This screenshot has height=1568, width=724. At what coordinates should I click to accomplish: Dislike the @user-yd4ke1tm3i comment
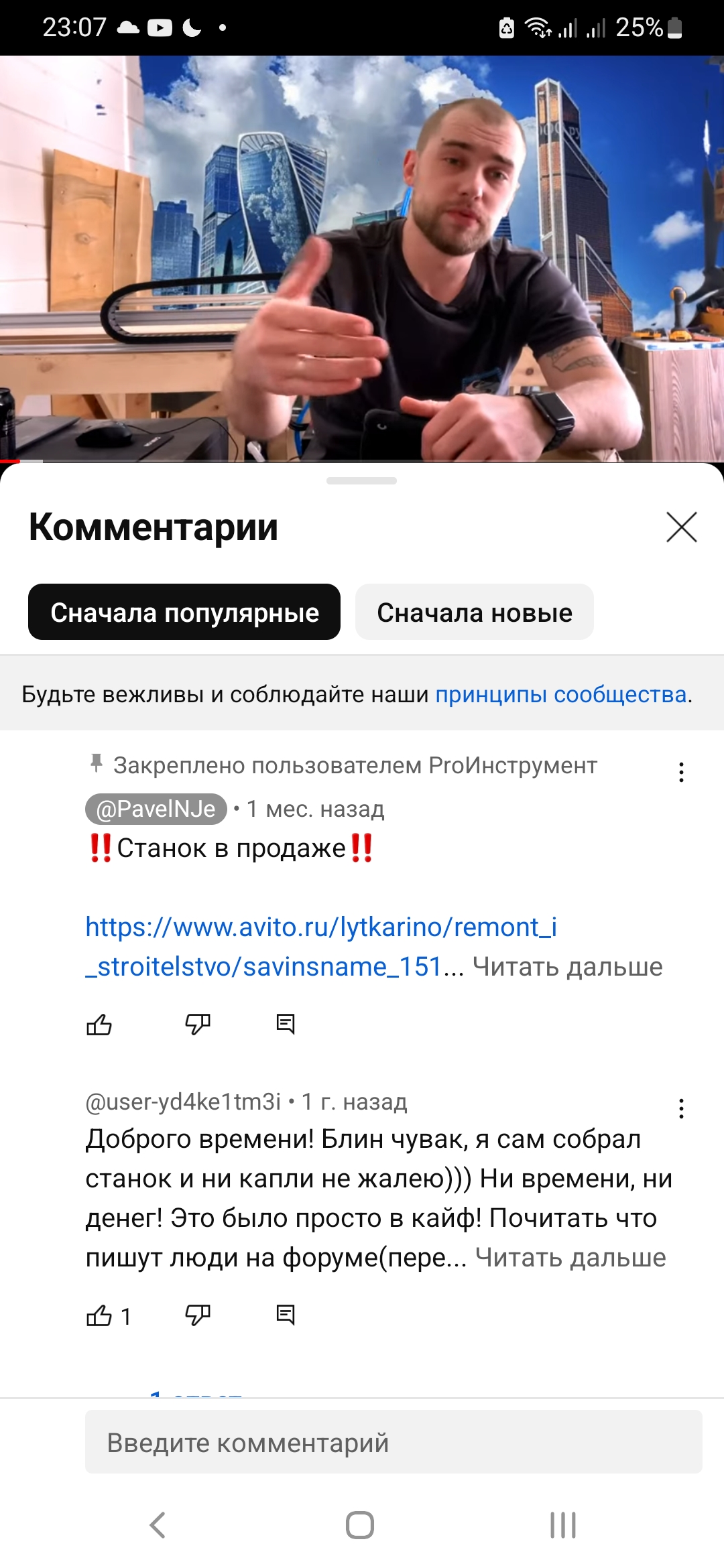tap(198, 1315)
